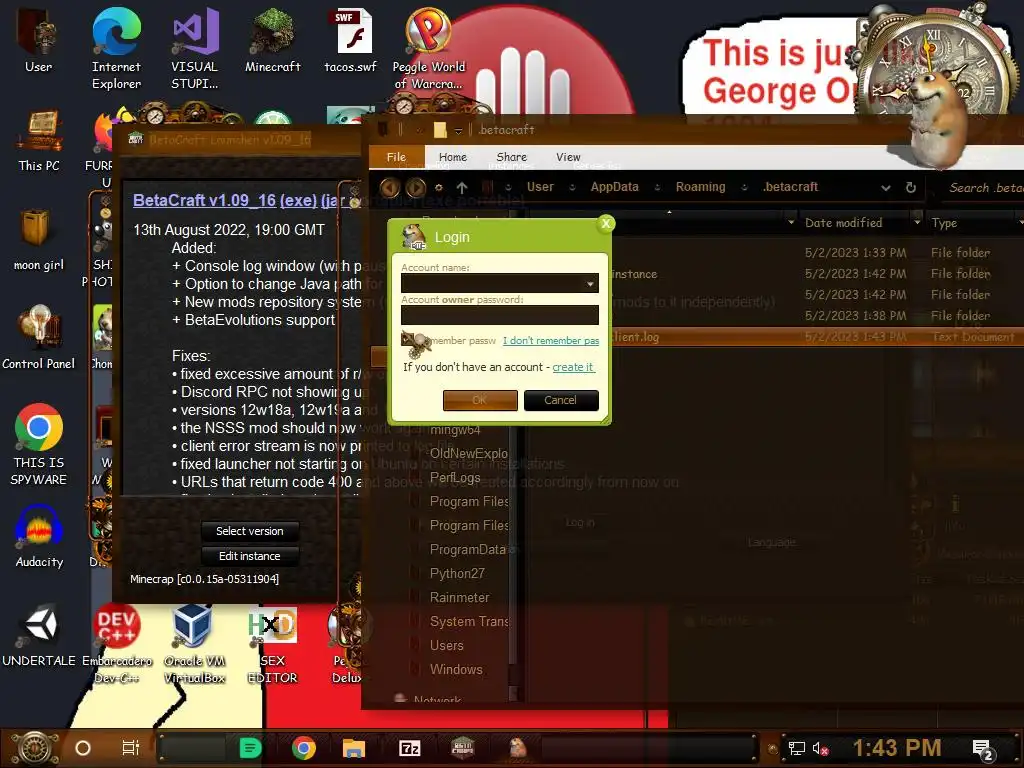The height and width of the screenshot is (768, 1024).
Task: Open BetaCraft v1.09_16 (exe) link
Action: click(x=225, y=200)
